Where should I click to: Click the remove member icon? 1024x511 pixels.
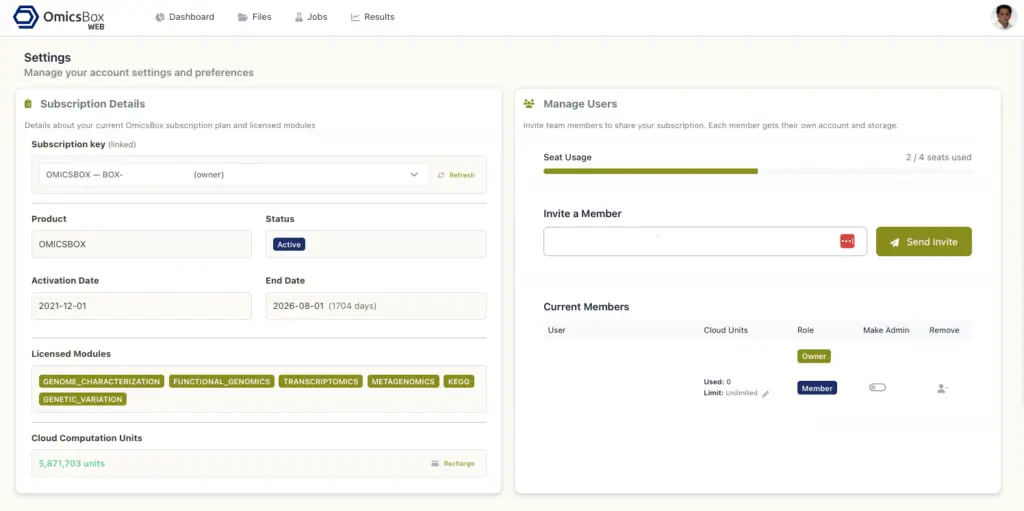(x=942, y=388)
